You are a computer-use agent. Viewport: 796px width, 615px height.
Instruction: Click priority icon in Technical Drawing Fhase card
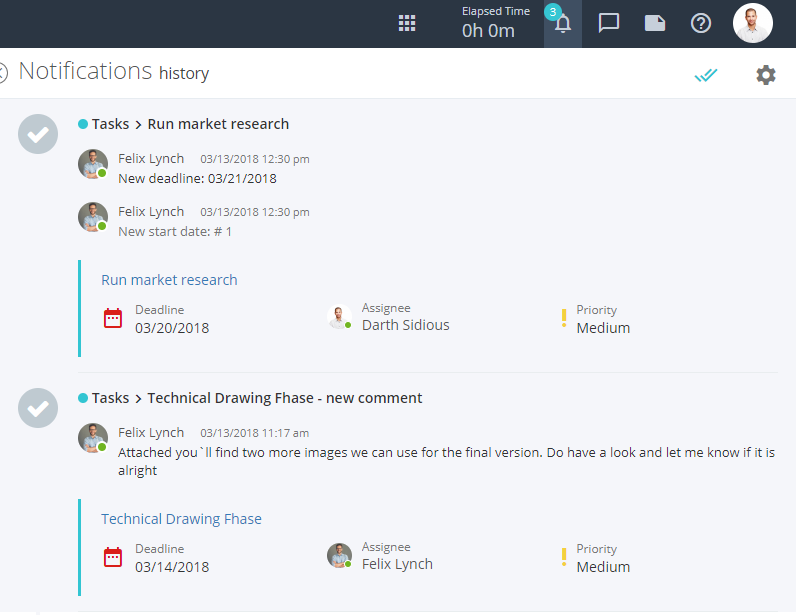coord(564,557)
